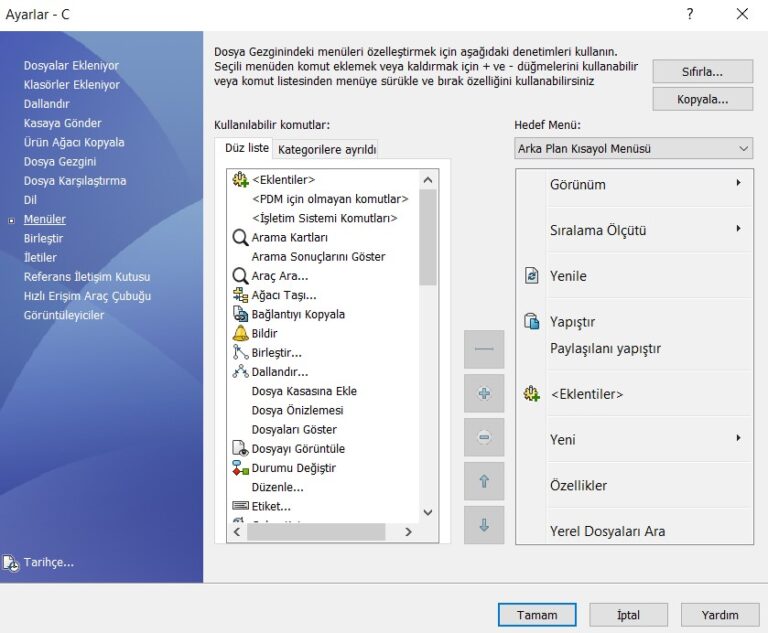Switch to Kategorilere ayrıldı tab

327,150
